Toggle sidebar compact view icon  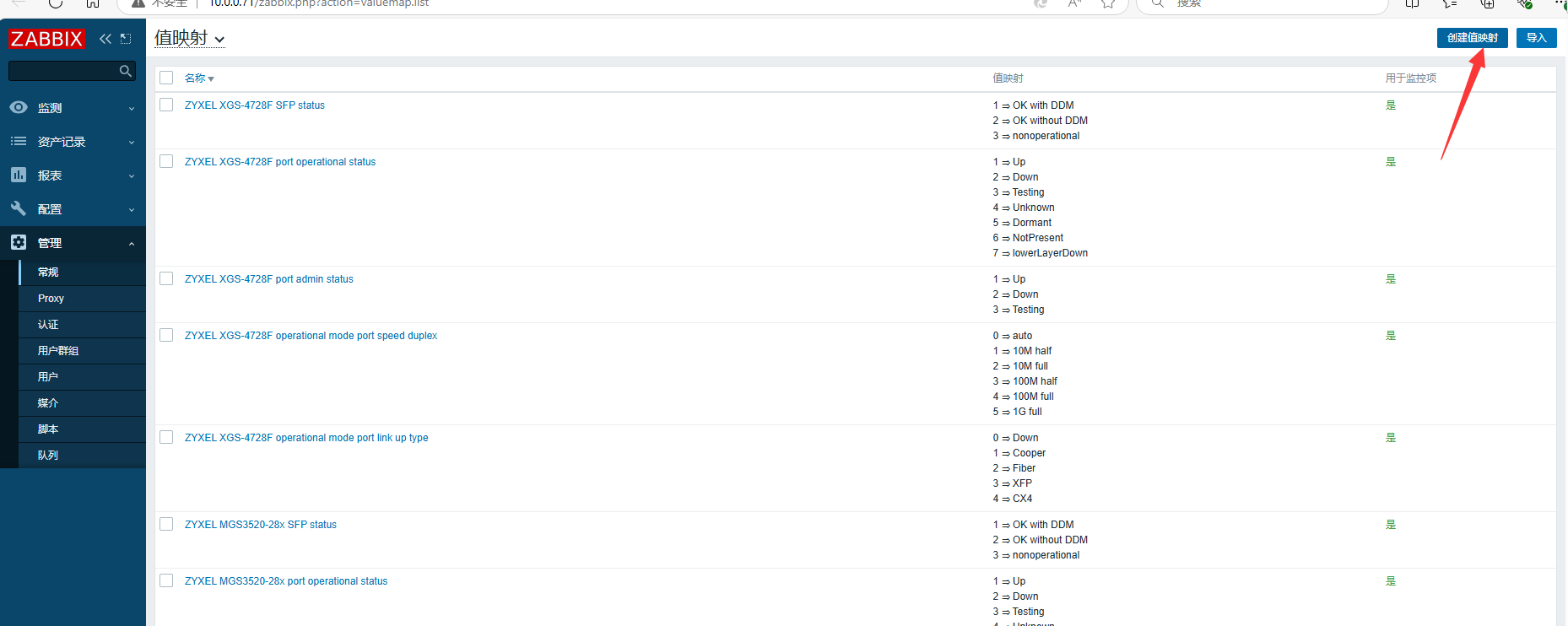126,39
